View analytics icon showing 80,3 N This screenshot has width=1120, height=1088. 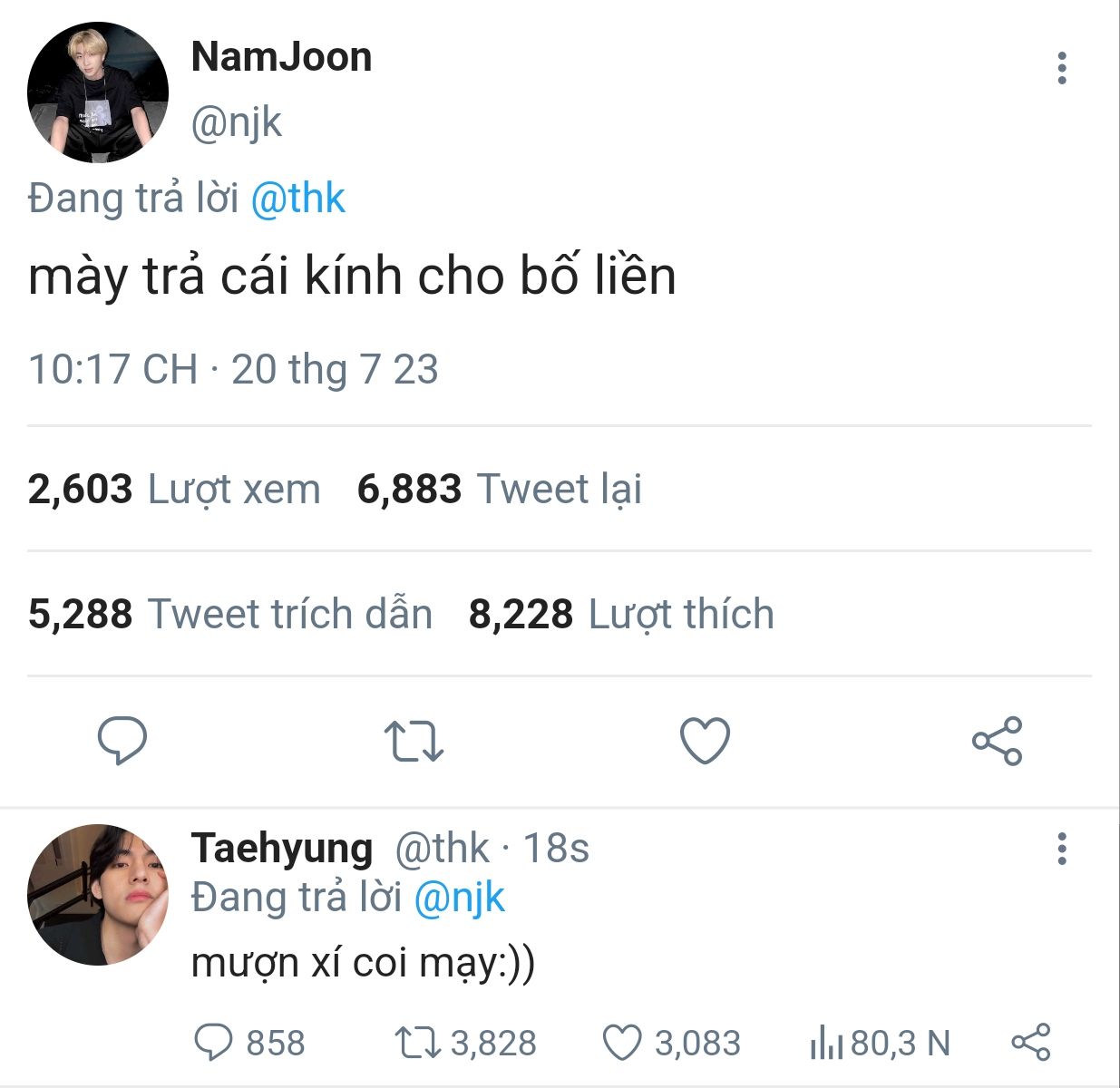[826, 1043]
